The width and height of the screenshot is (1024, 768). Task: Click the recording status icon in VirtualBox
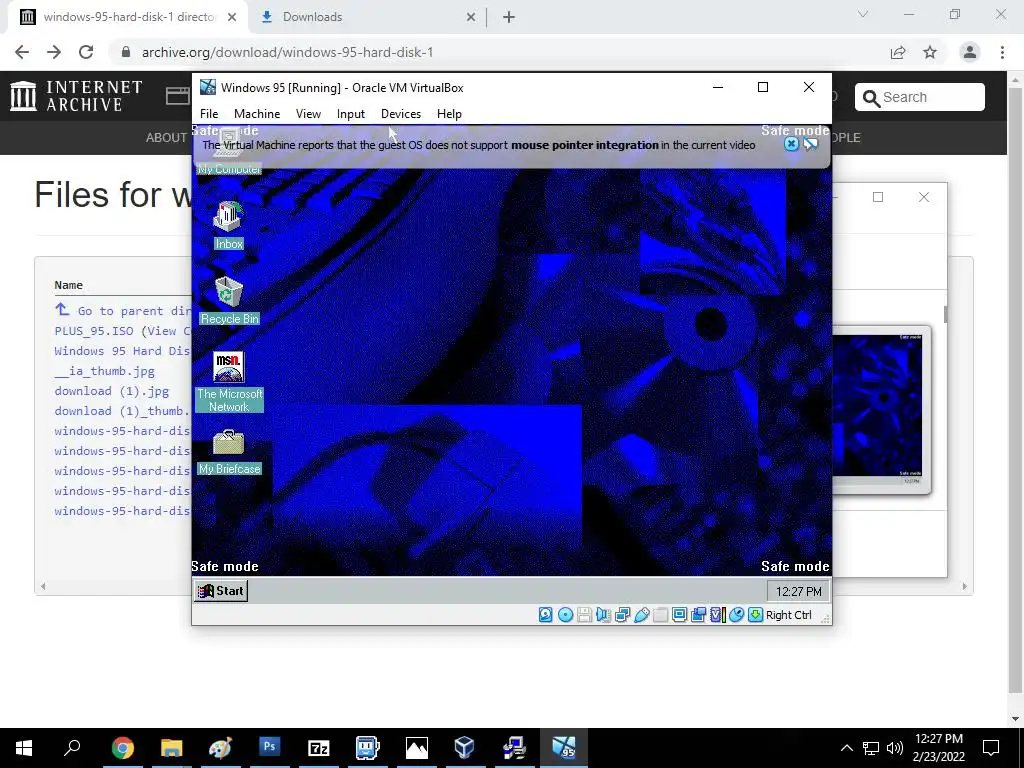click(698, 615)
